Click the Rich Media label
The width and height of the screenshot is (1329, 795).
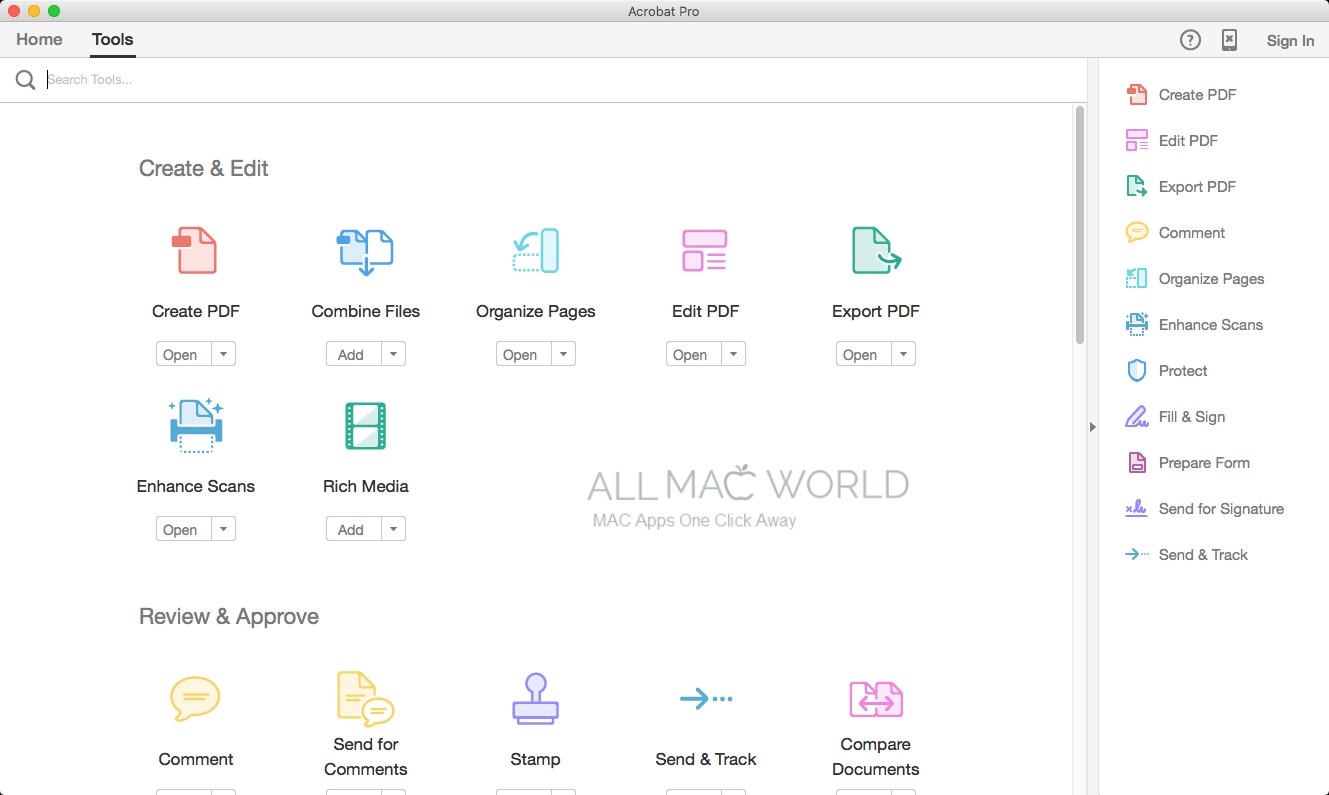(365, 486)
